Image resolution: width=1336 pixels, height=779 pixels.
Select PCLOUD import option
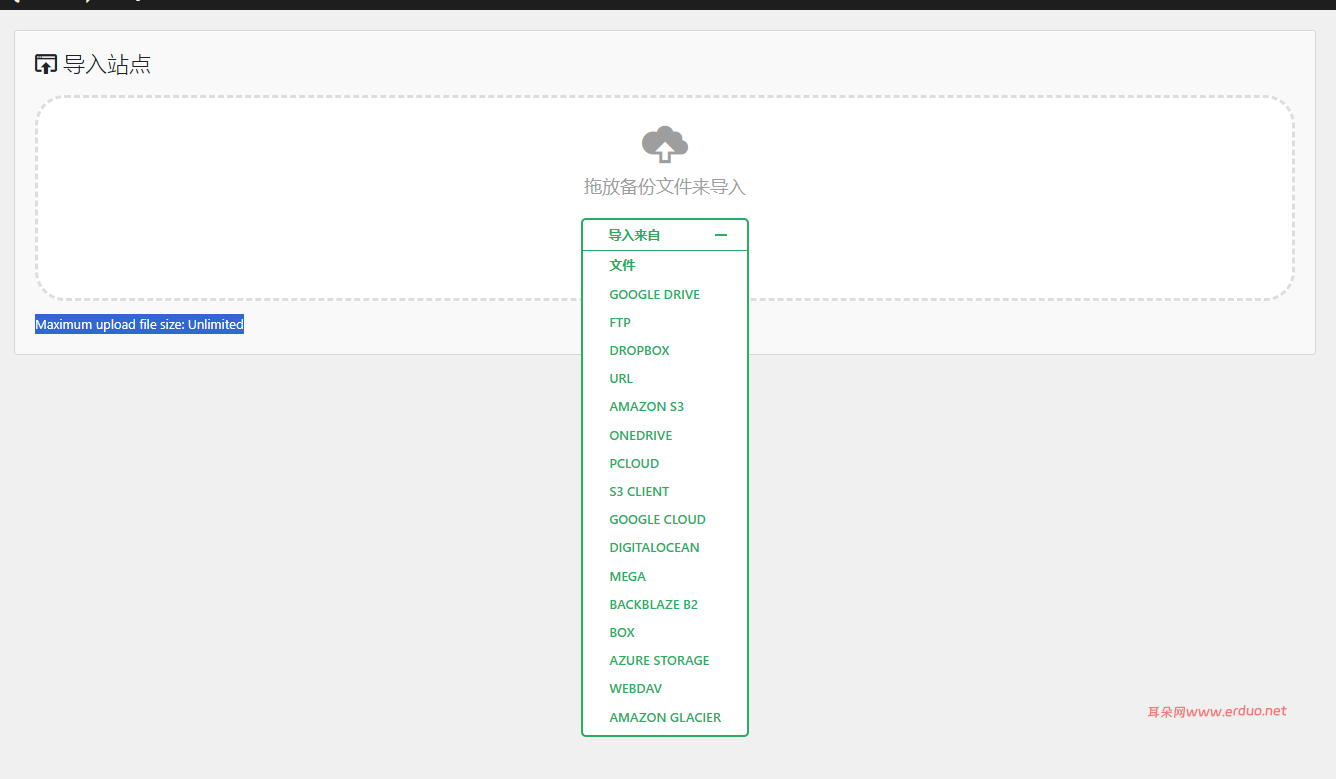634,463
